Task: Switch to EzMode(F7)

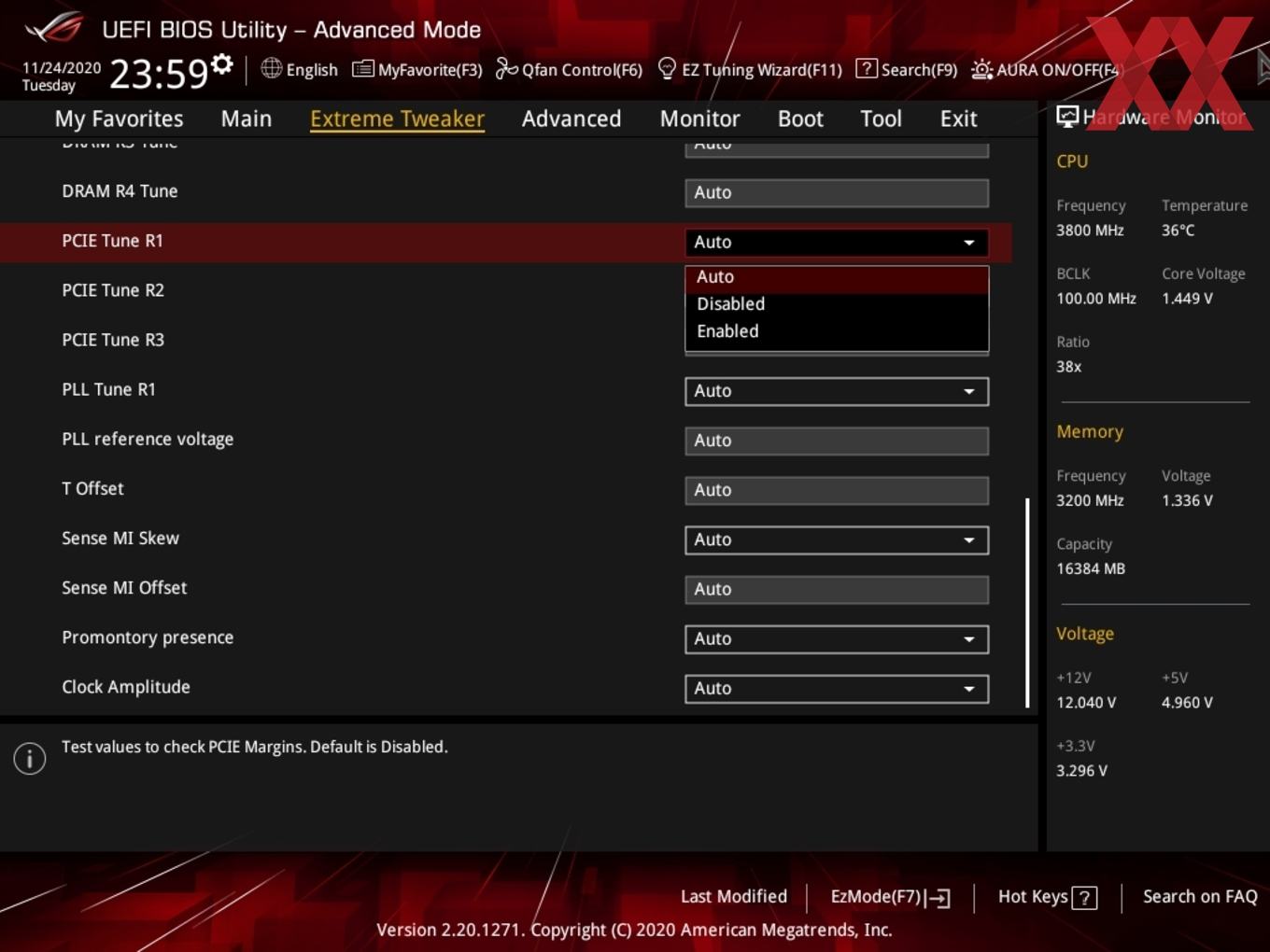Action: point(890,897)
